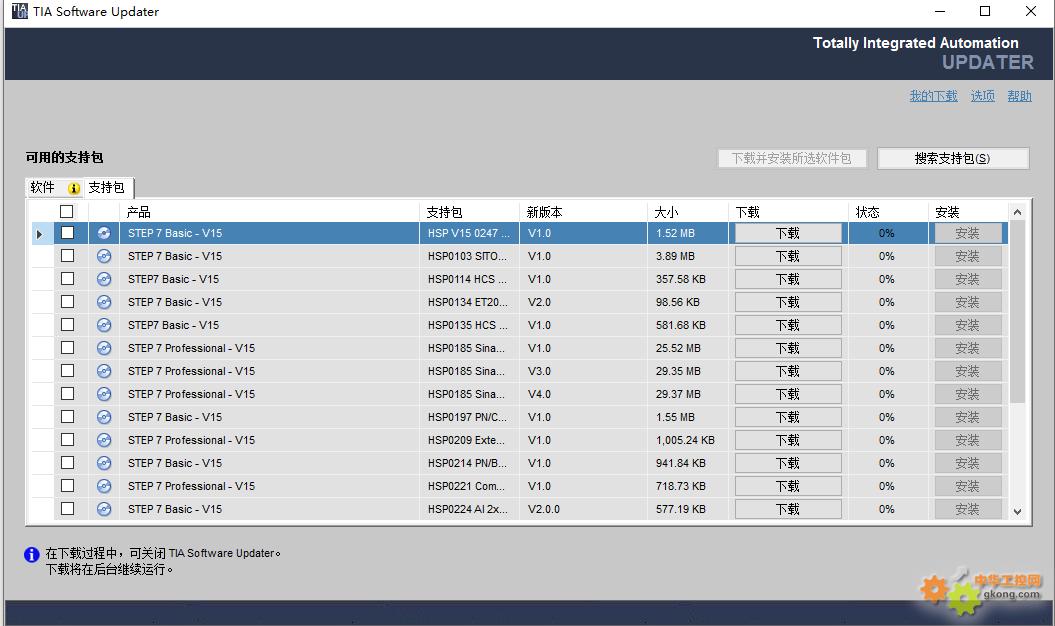
Task: Click scrollbar up arrow of package list
Action: click(1017, 212)
